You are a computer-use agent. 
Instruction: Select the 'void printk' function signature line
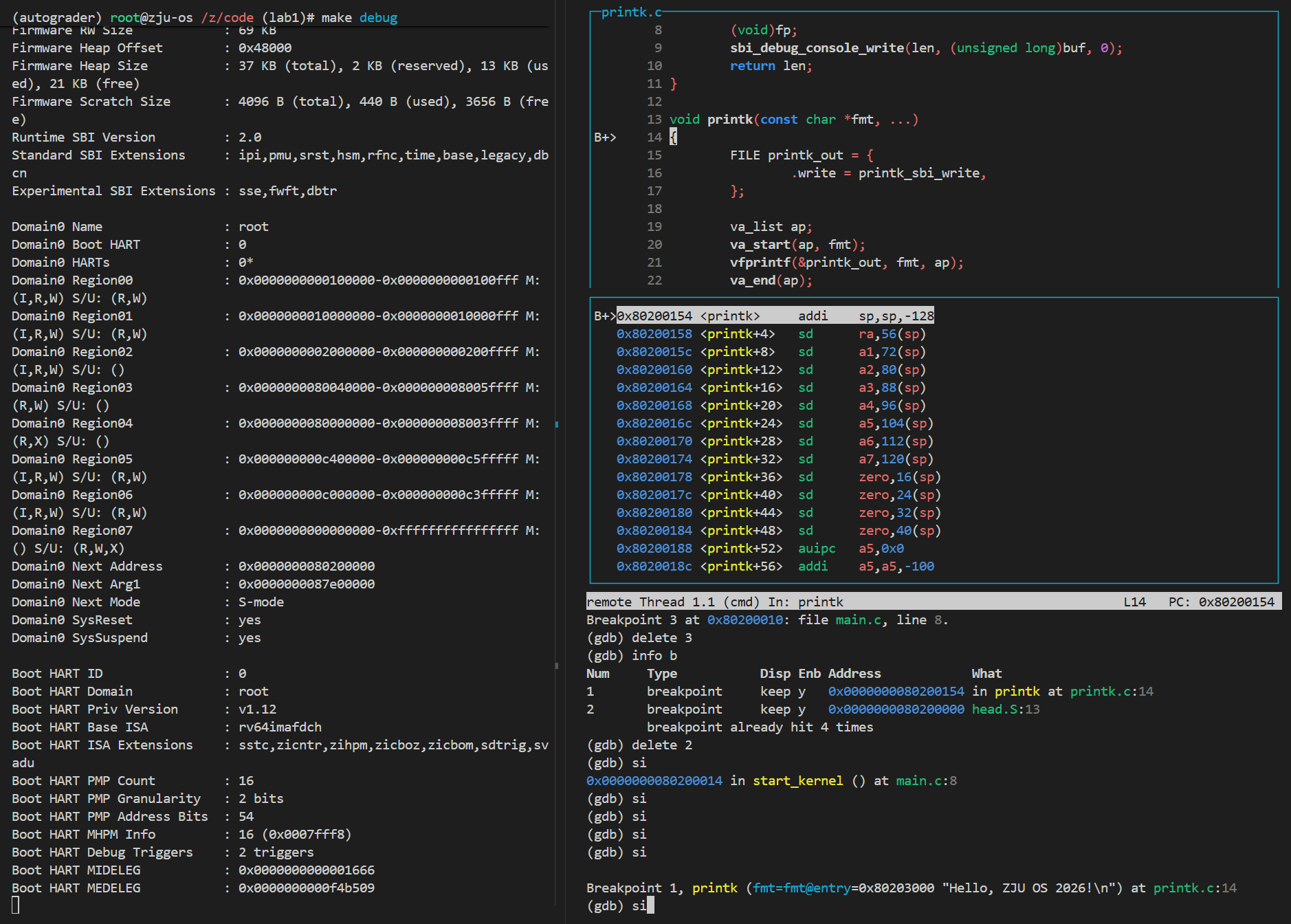coord(794,120)
